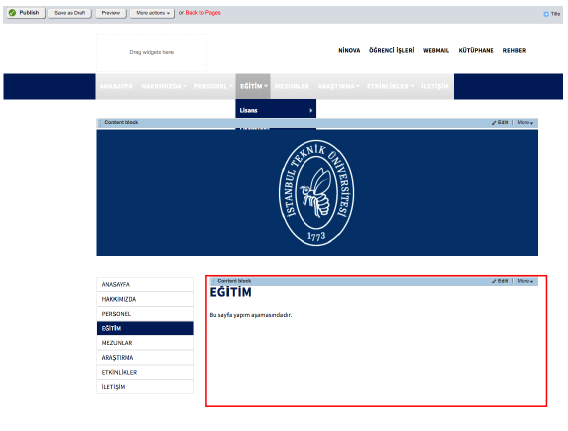
Task: Open More menu of EĞİTİM Content block
Action: tap(525, 281)
